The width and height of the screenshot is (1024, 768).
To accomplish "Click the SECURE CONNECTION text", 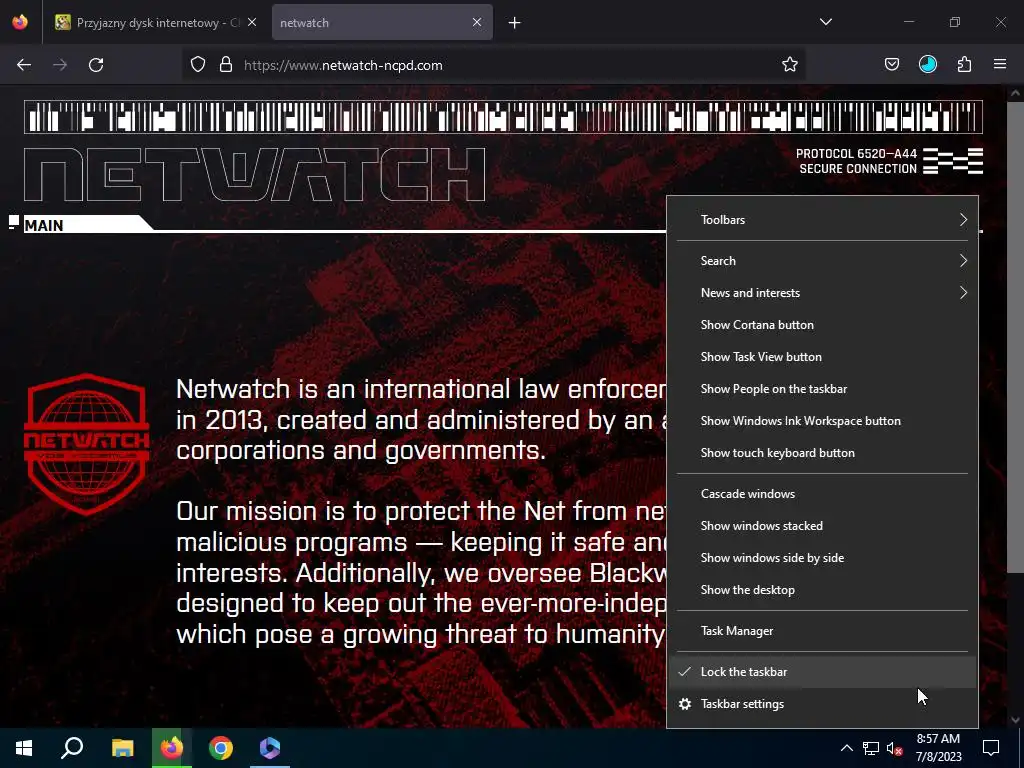I will (858, 168).
